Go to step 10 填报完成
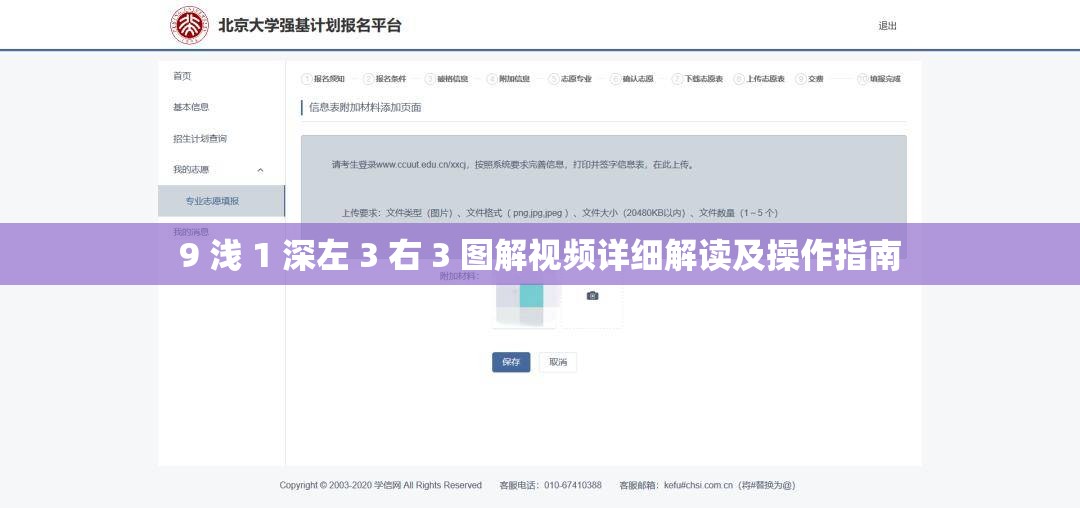 click(879, 79)
